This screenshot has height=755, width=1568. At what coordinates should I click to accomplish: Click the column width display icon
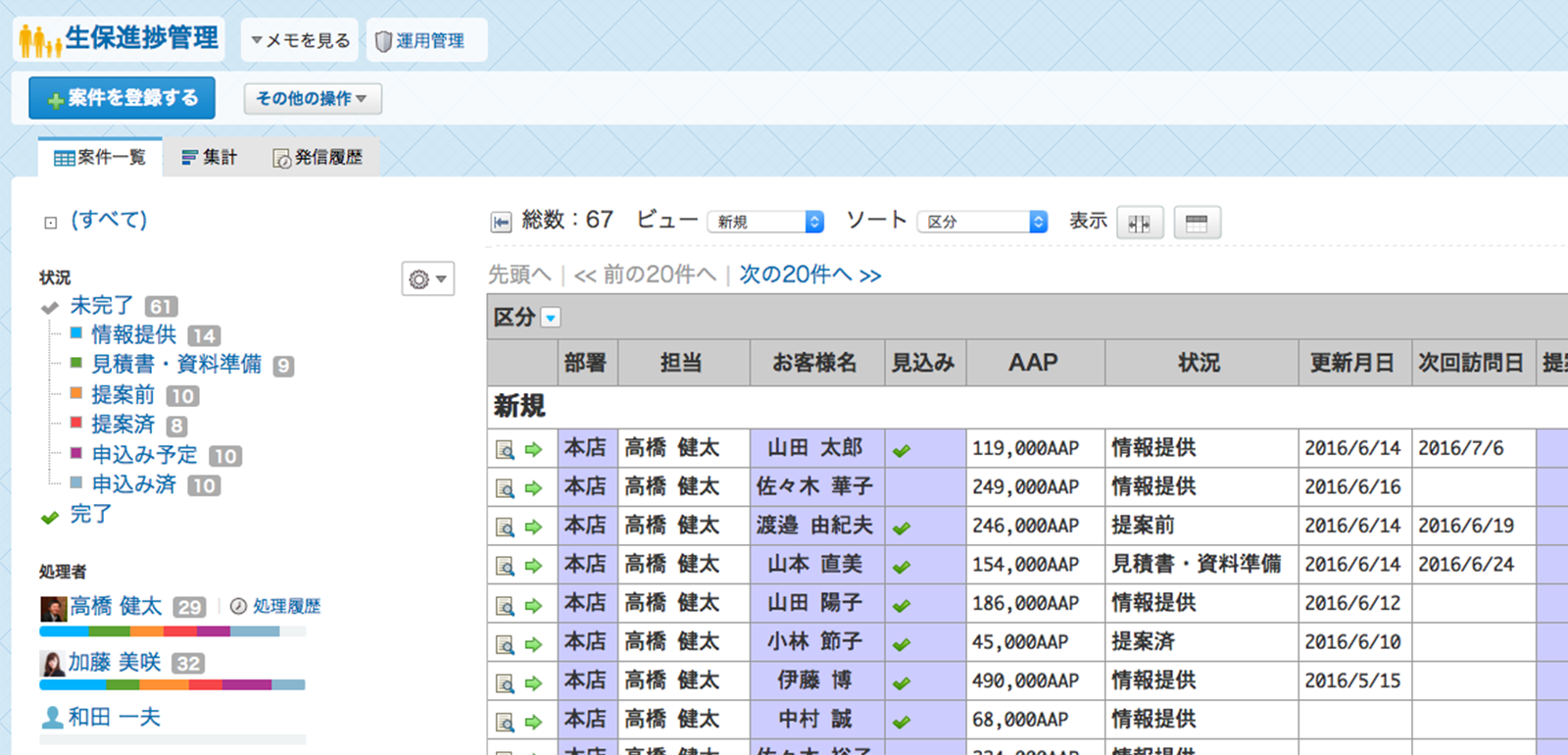click(x=1139, y=223)
